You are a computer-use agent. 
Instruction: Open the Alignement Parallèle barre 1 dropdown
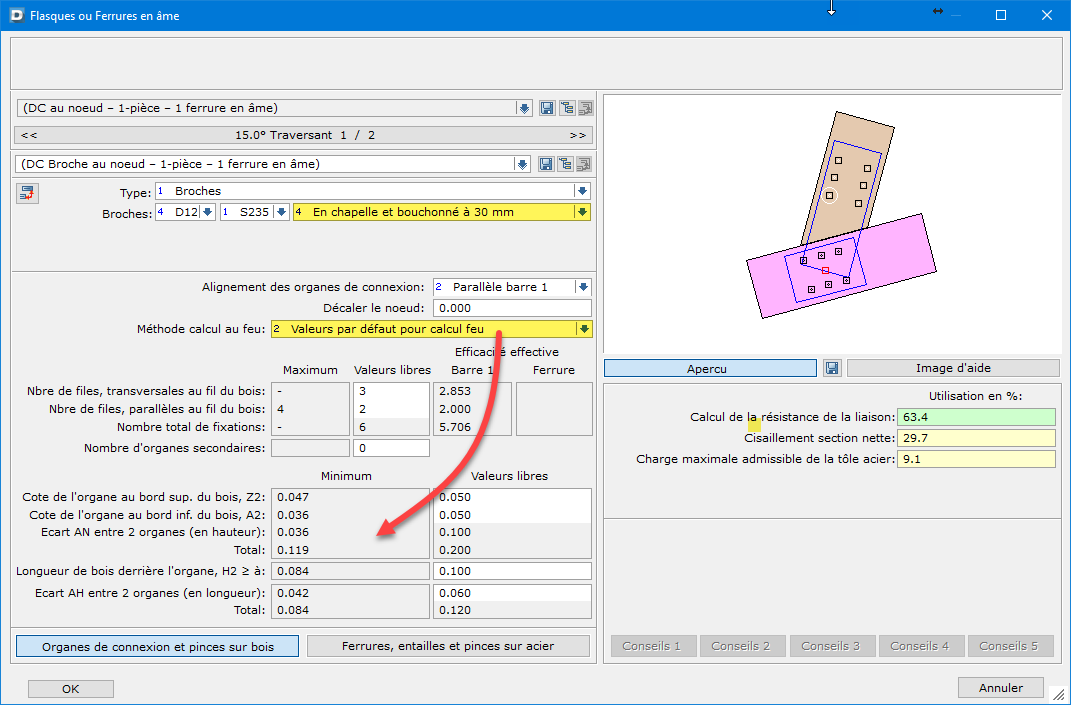[583, 288]
